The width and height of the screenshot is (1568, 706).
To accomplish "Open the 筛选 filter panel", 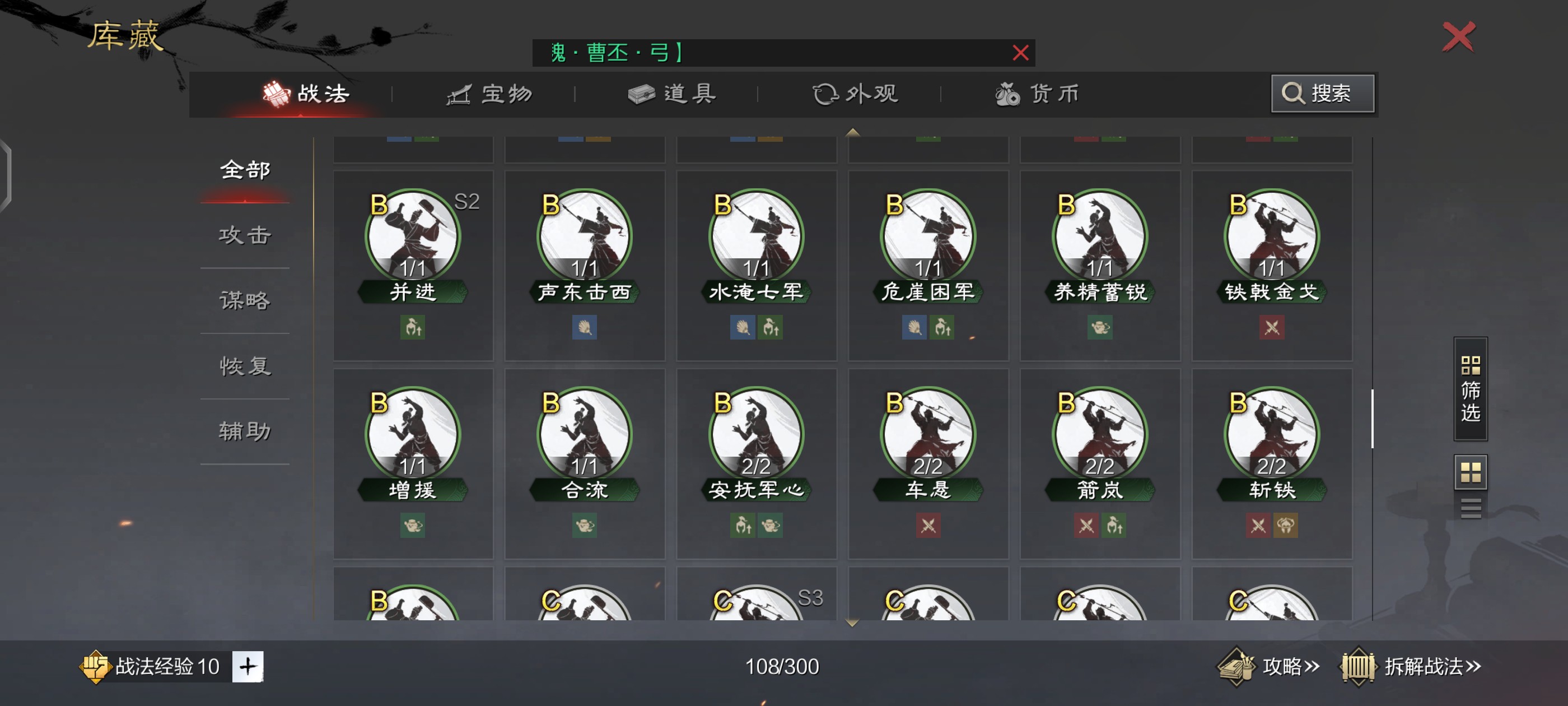I will coord(1471,389).
